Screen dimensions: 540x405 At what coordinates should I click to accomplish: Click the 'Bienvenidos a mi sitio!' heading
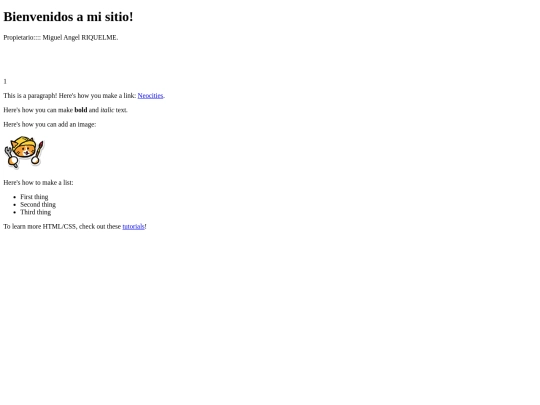click(x=68, y=17)
